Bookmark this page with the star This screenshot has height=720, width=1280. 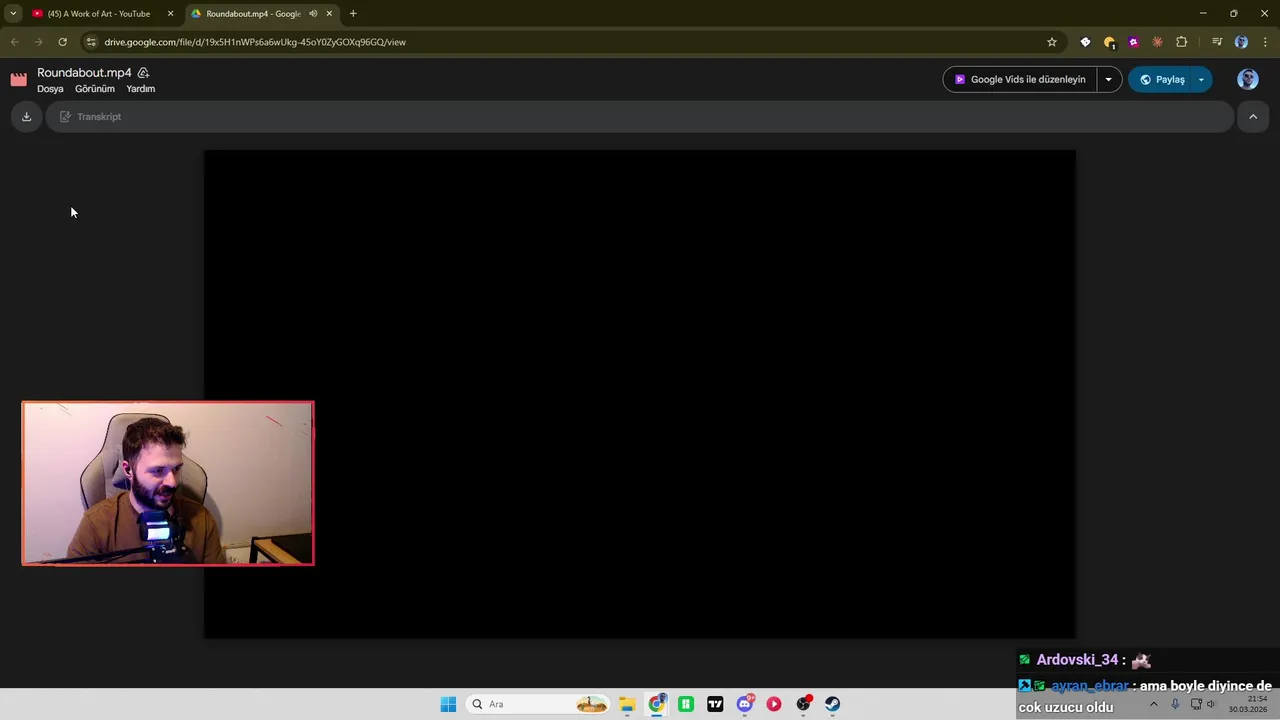[1052, 42]
